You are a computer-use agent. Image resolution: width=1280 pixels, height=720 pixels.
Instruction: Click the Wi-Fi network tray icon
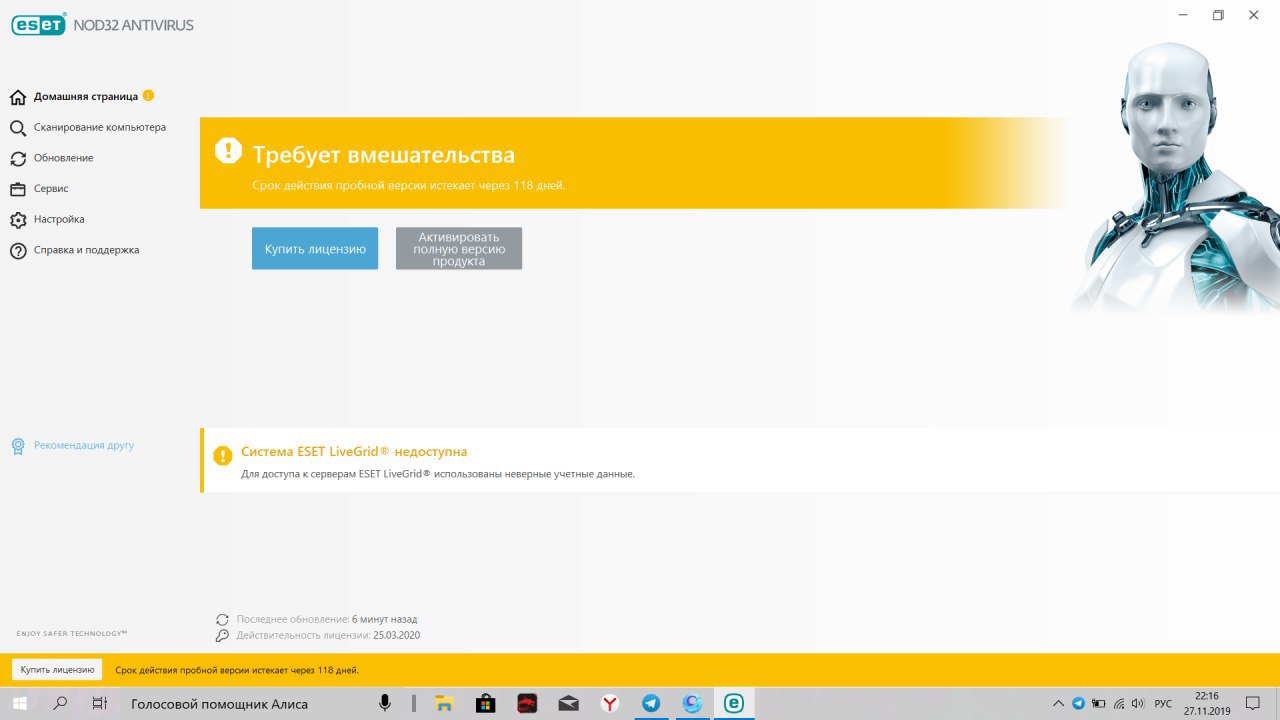click(x=1119, y=704)
